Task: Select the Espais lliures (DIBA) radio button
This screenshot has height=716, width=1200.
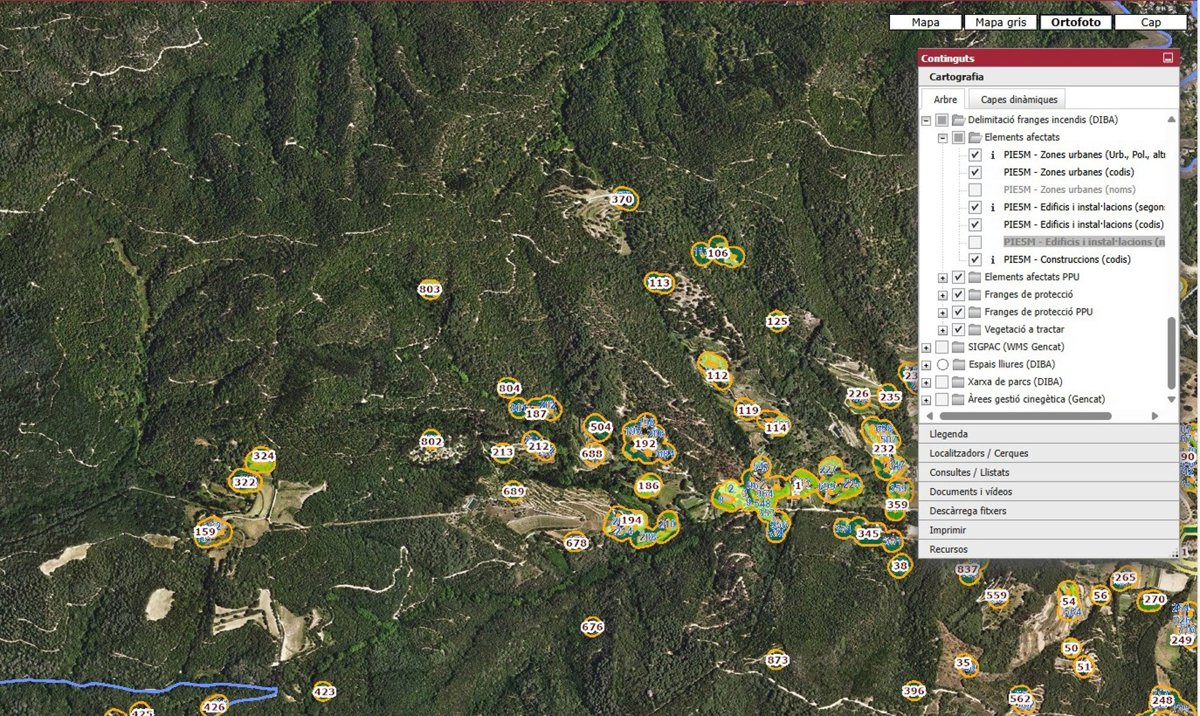Action: click(x=942, y=364)
